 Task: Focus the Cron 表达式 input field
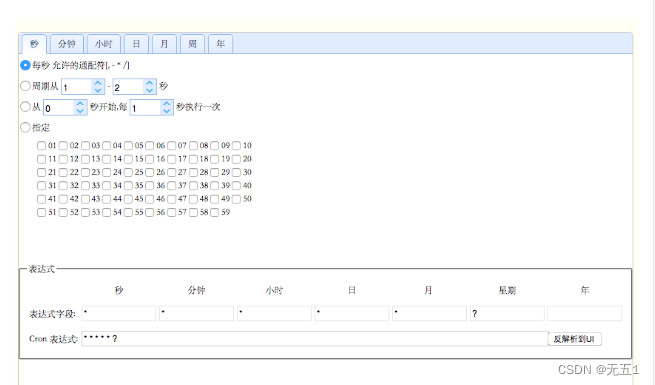[x=315, y=339]
